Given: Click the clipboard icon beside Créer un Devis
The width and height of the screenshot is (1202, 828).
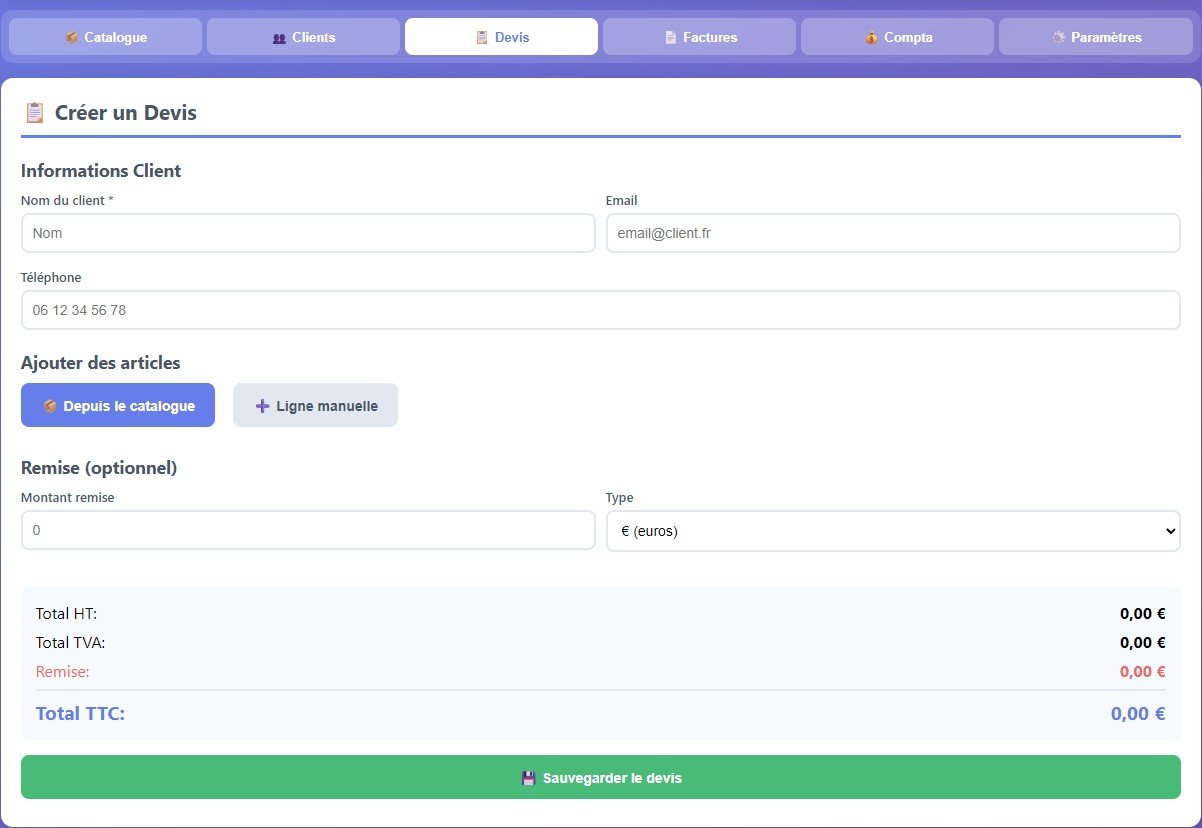Looking at the screenshot, I should pyautogui.click(x=34, y=113).
